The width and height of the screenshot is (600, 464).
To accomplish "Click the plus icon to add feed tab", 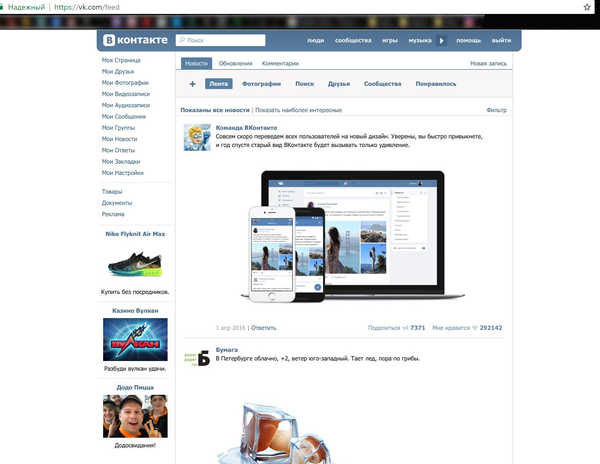I will pos(192,84).
